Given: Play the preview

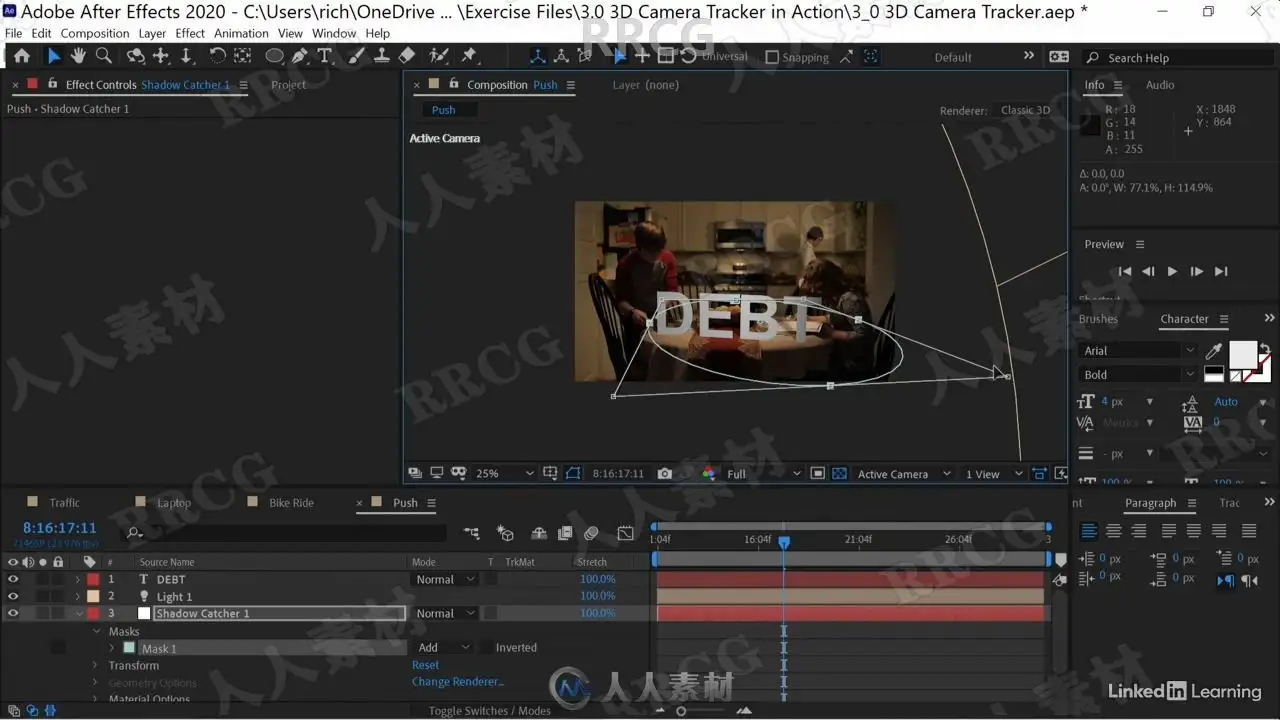Looking at the screenshot, I should click(x=1172, y=271).
